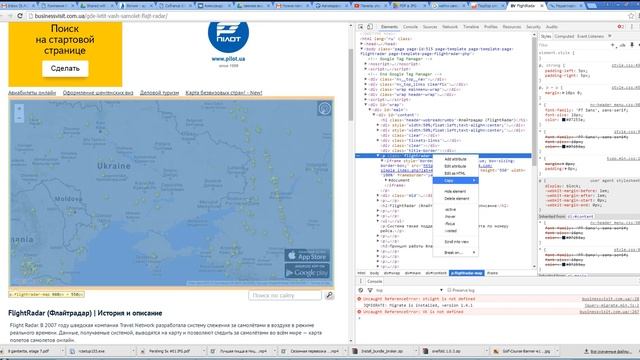Click the Pilot logo image
The width and height of the screenshot is (640, 360).
pyautogui.click(x=229, y=36)
